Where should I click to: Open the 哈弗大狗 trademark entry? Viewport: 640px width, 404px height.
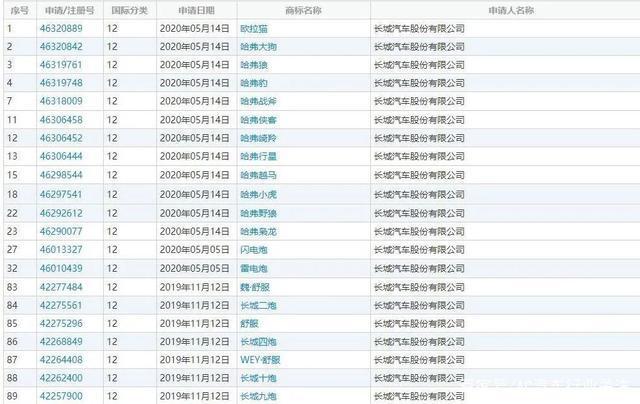[259, 46]
